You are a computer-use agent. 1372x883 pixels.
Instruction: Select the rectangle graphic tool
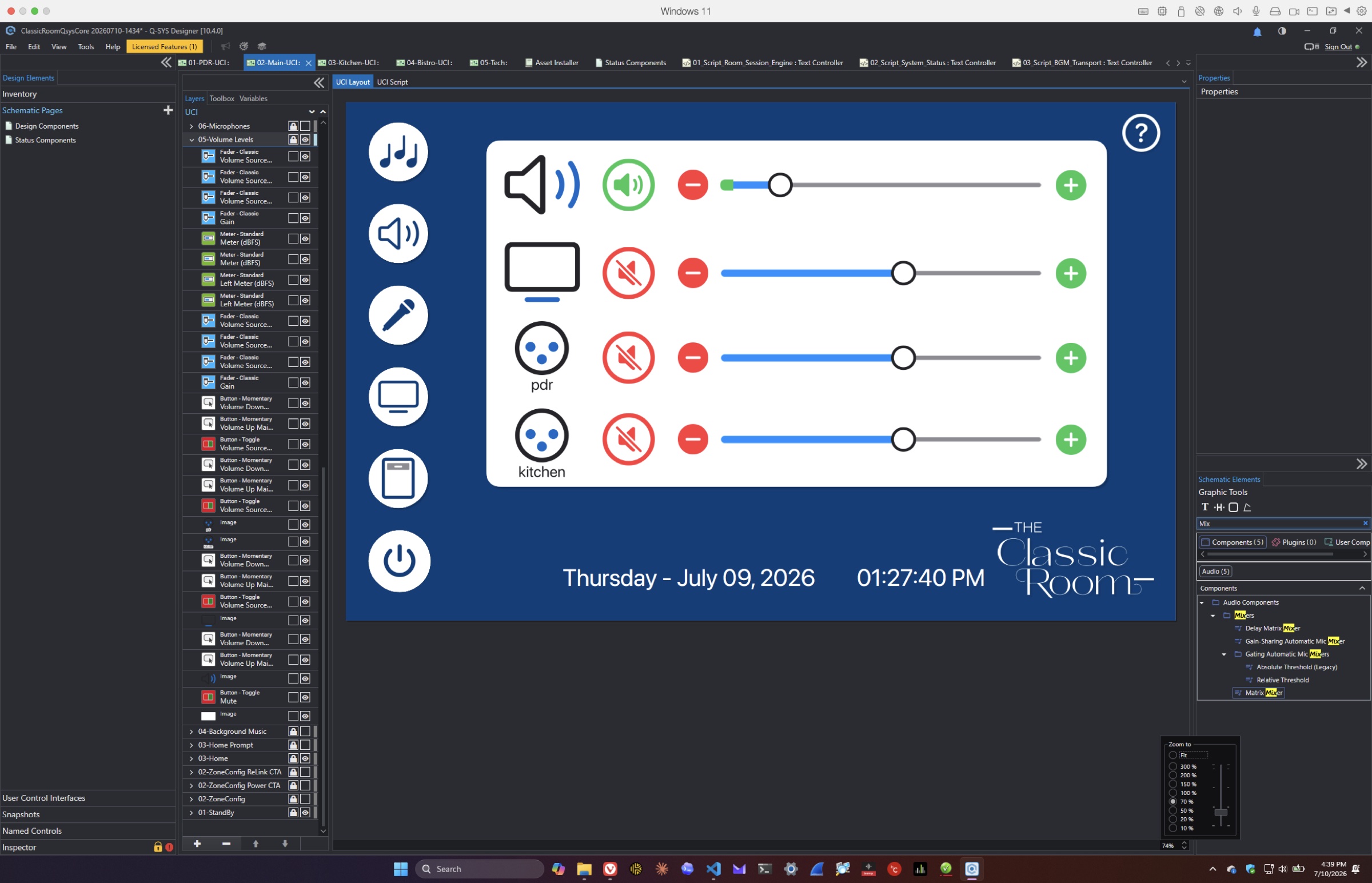click(x=1233, y=507)
